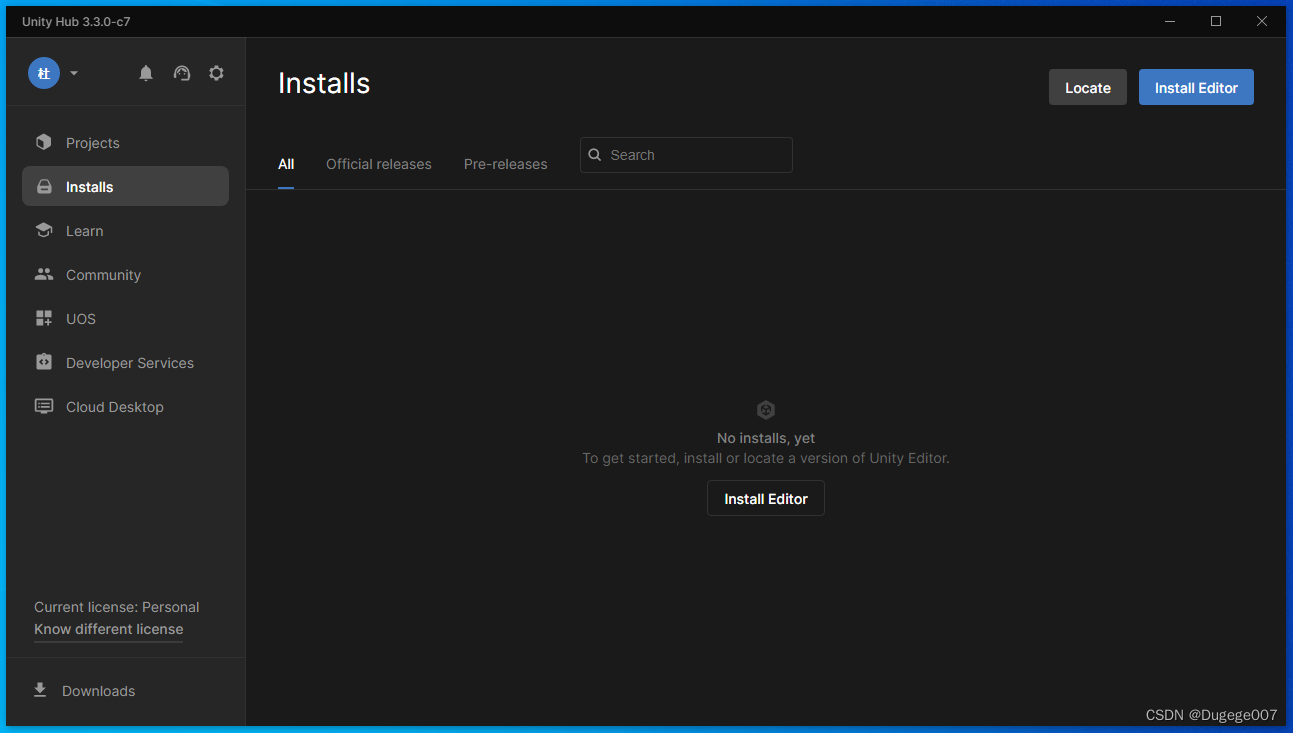Screen dimensions: 1293x733
Task: Click the Locate button
Action: (x=1088, y=87)
